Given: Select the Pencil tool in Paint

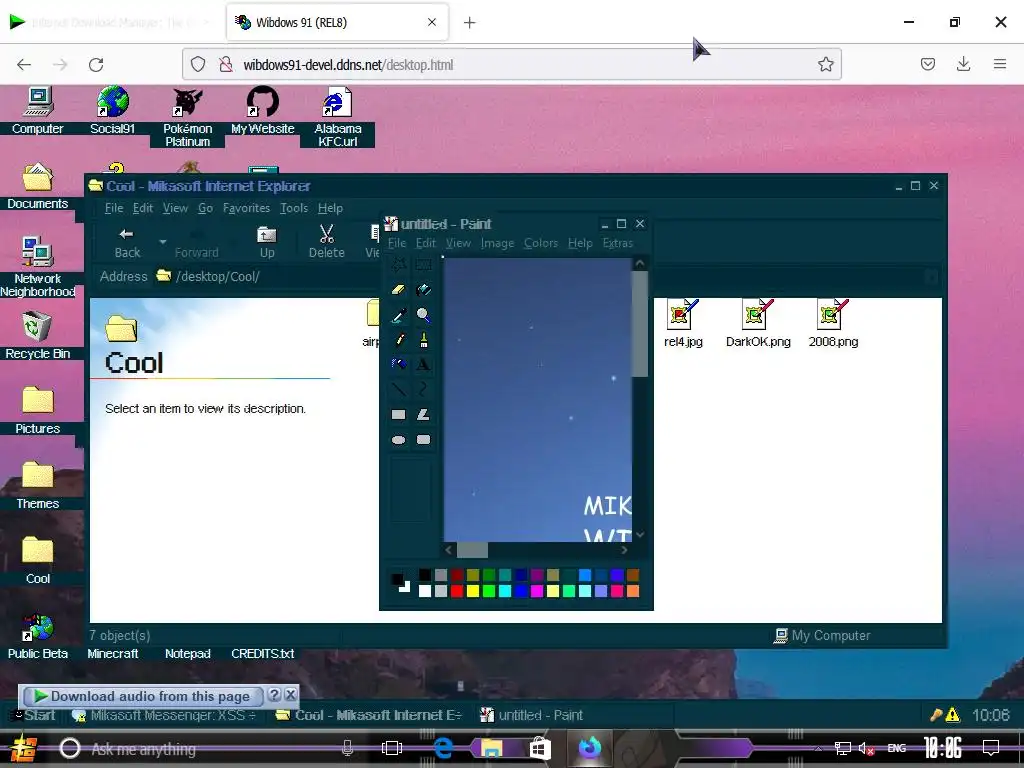Looking at the screenshot, I should pyautogui.click(x=398, y=340).
